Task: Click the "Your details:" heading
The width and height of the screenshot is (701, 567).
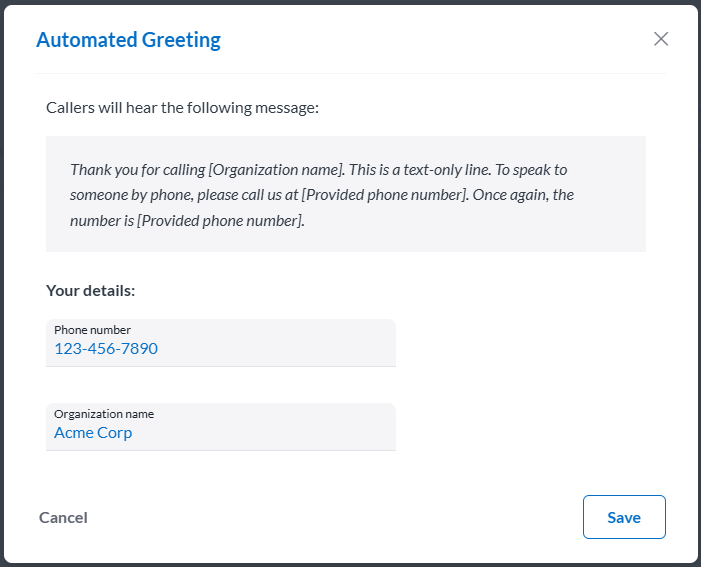Action: pos(90,291)
